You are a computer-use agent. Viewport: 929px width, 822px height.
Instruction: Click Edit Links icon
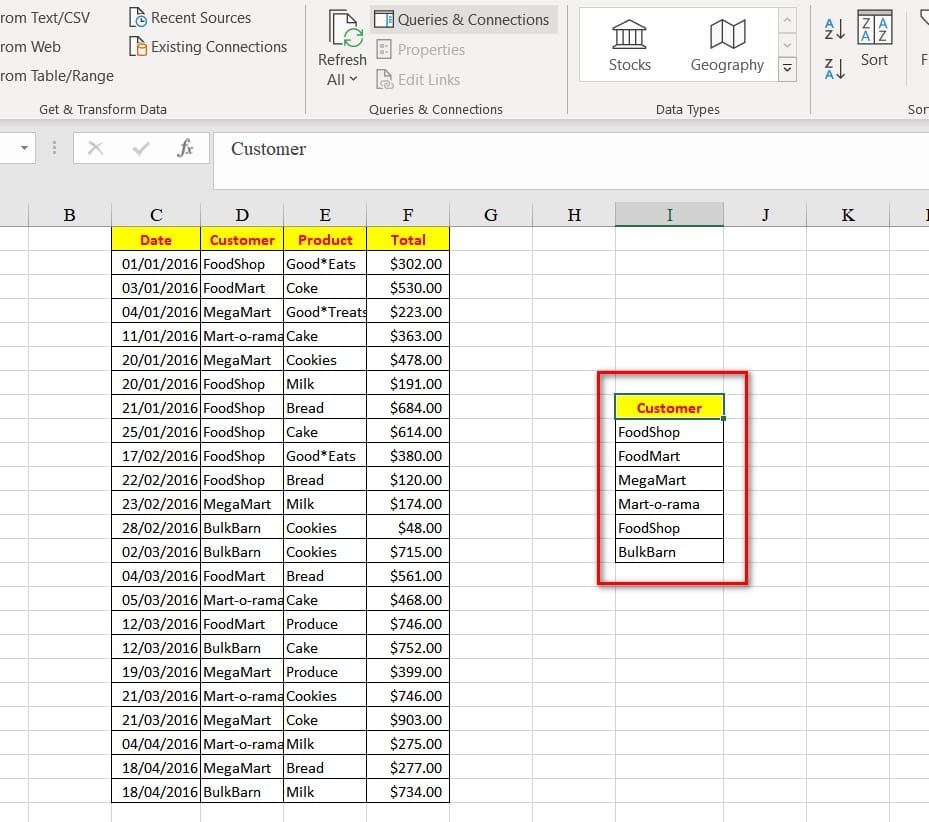click(384, 79)
